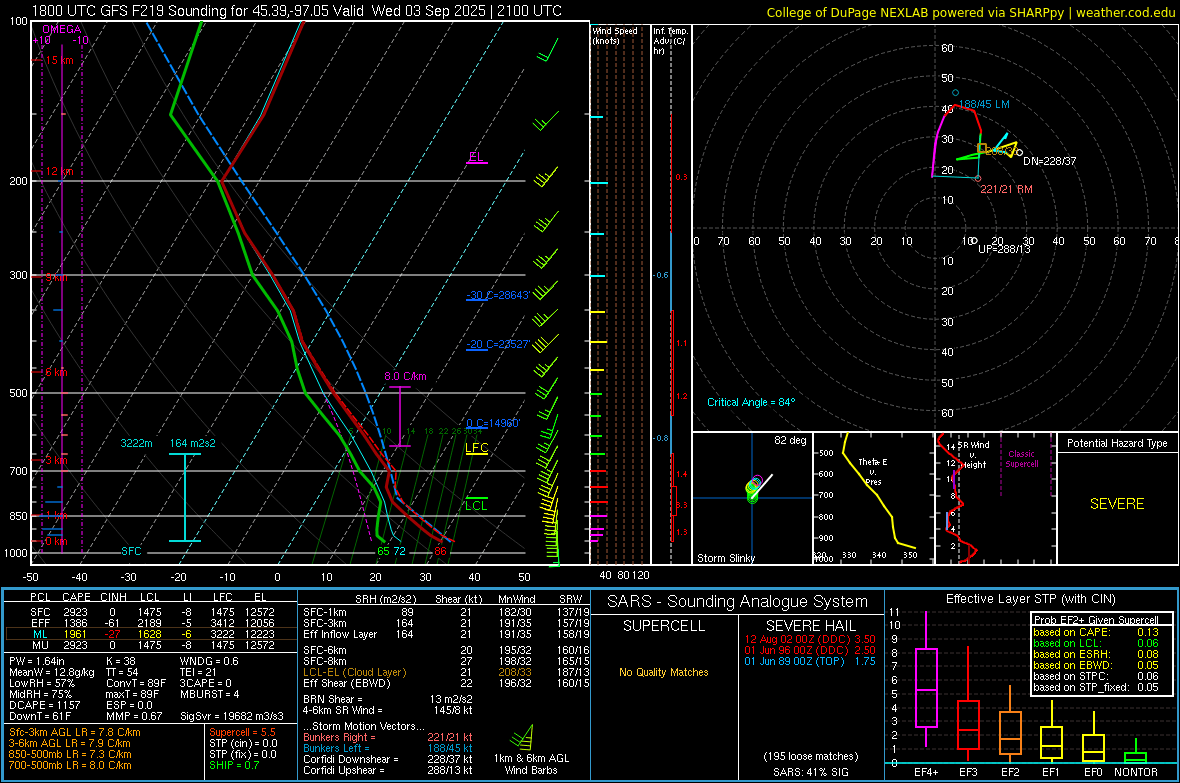
Task: Click the red "Supercell = 5.5" value
Action: point(242,733)
